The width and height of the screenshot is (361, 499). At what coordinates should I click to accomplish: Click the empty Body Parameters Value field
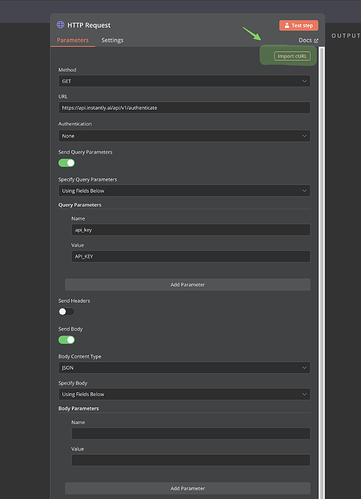point(191,460)
